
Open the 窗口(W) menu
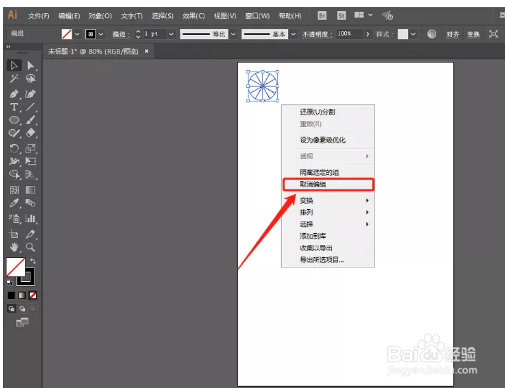point(257,16)
